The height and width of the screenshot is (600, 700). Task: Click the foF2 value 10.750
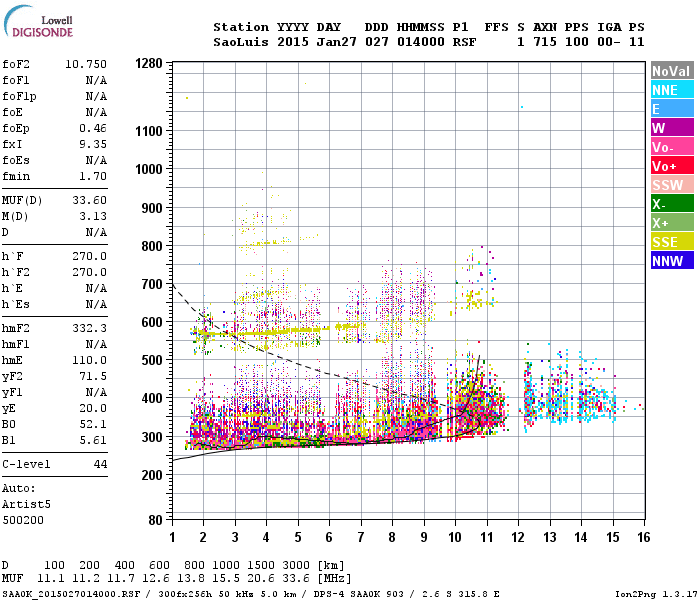click(86, 64)
